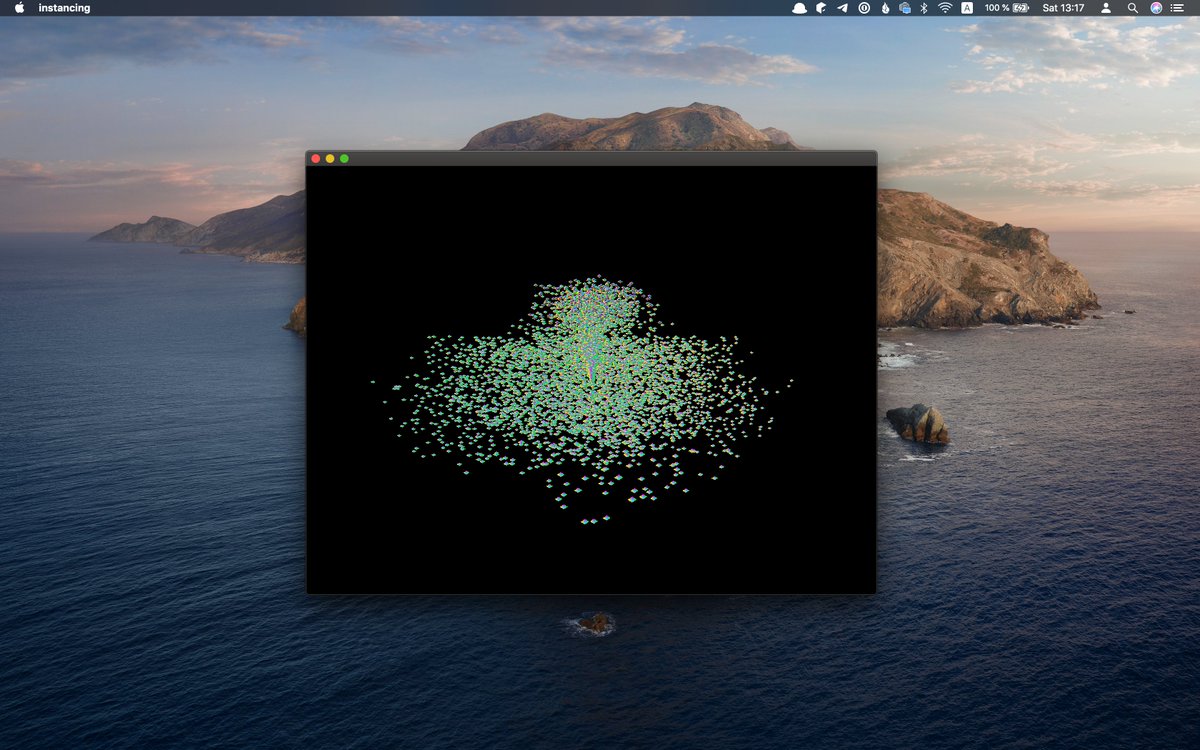This screenshot has width=1200, height=750.
Task: Open the keyboard input source menu
Action: [967, 7]
